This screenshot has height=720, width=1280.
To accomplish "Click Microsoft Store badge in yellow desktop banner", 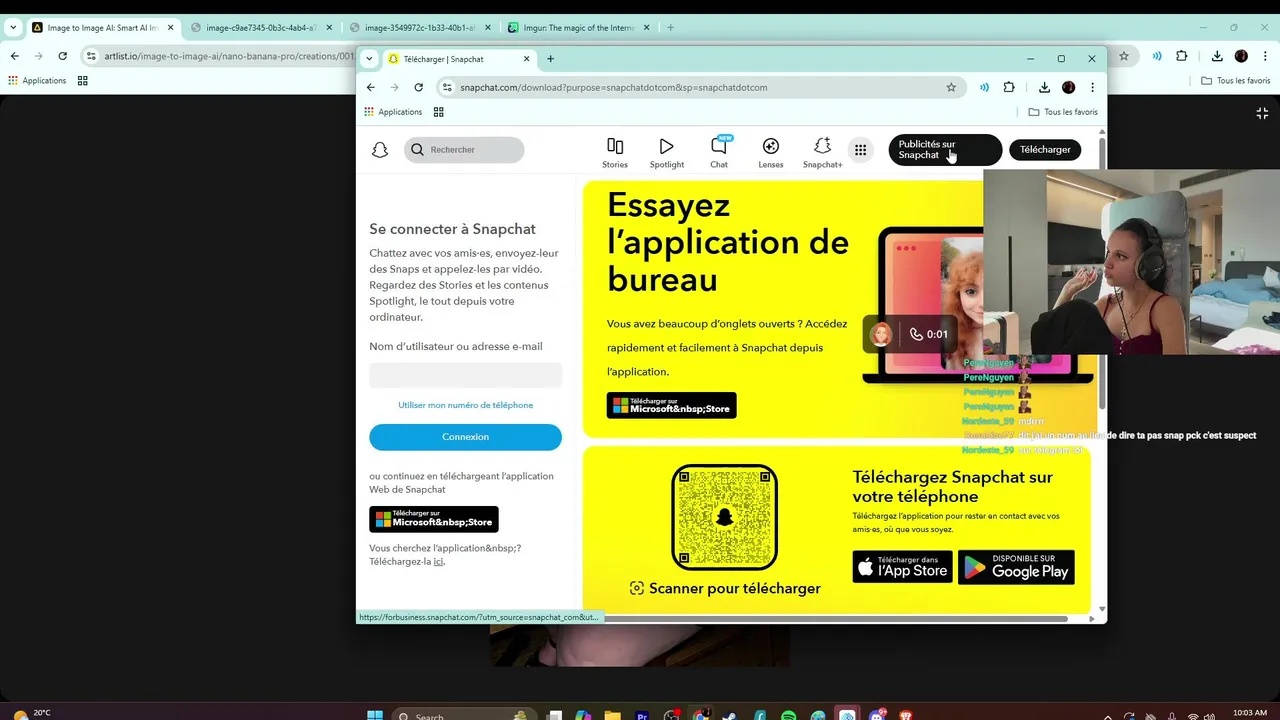I will 672,405.
